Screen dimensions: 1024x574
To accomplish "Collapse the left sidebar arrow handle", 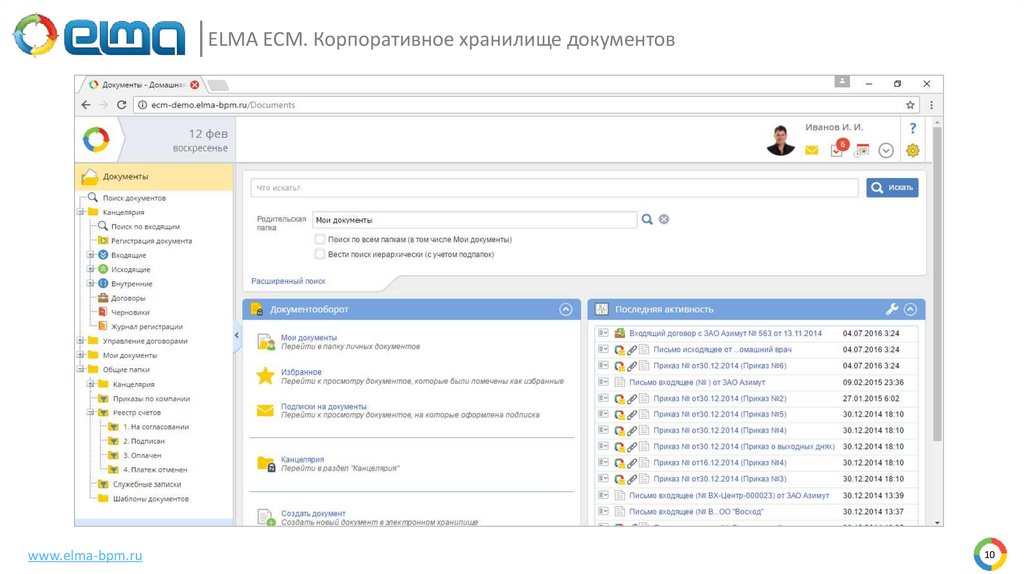I will click(x=236, y=335).
